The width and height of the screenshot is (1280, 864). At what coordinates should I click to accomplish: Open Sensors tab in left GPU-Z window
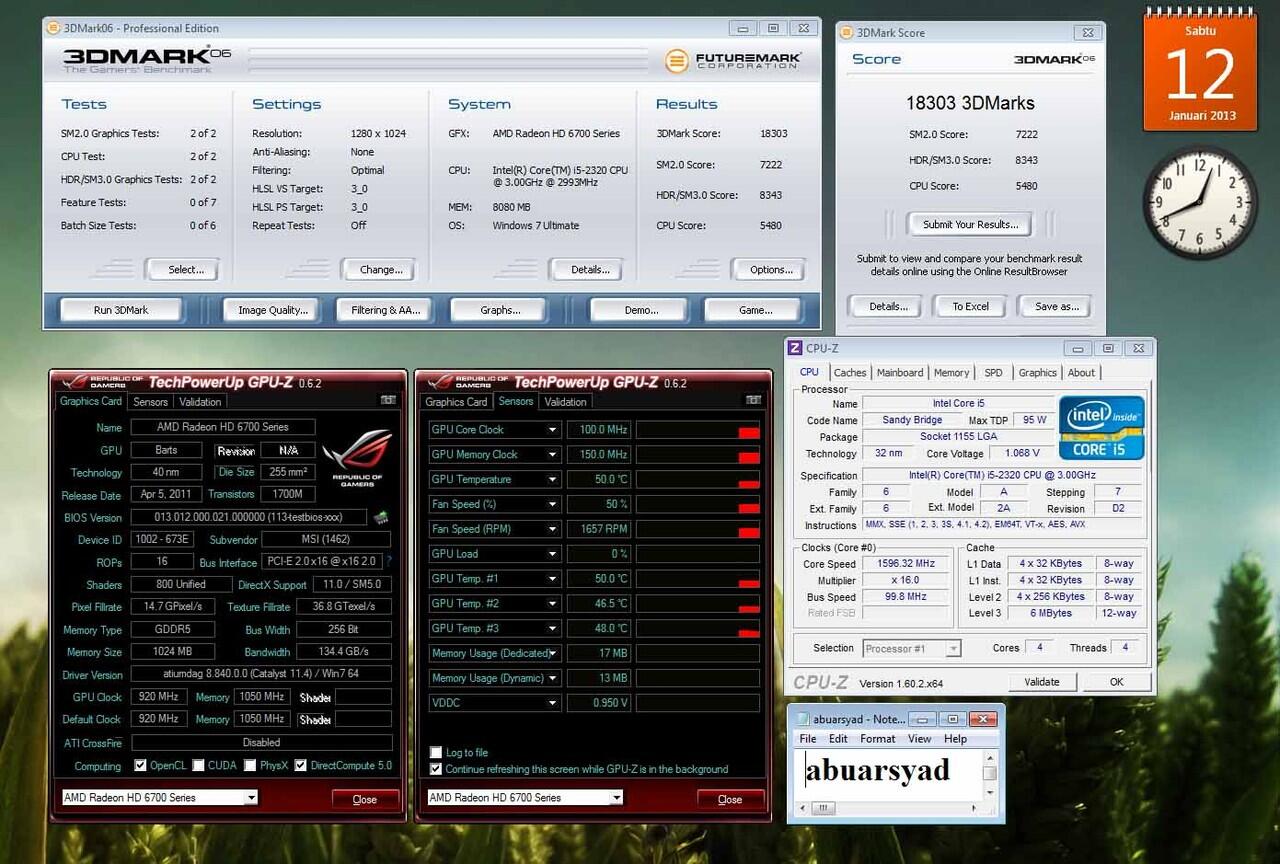[x=150, y=402]
